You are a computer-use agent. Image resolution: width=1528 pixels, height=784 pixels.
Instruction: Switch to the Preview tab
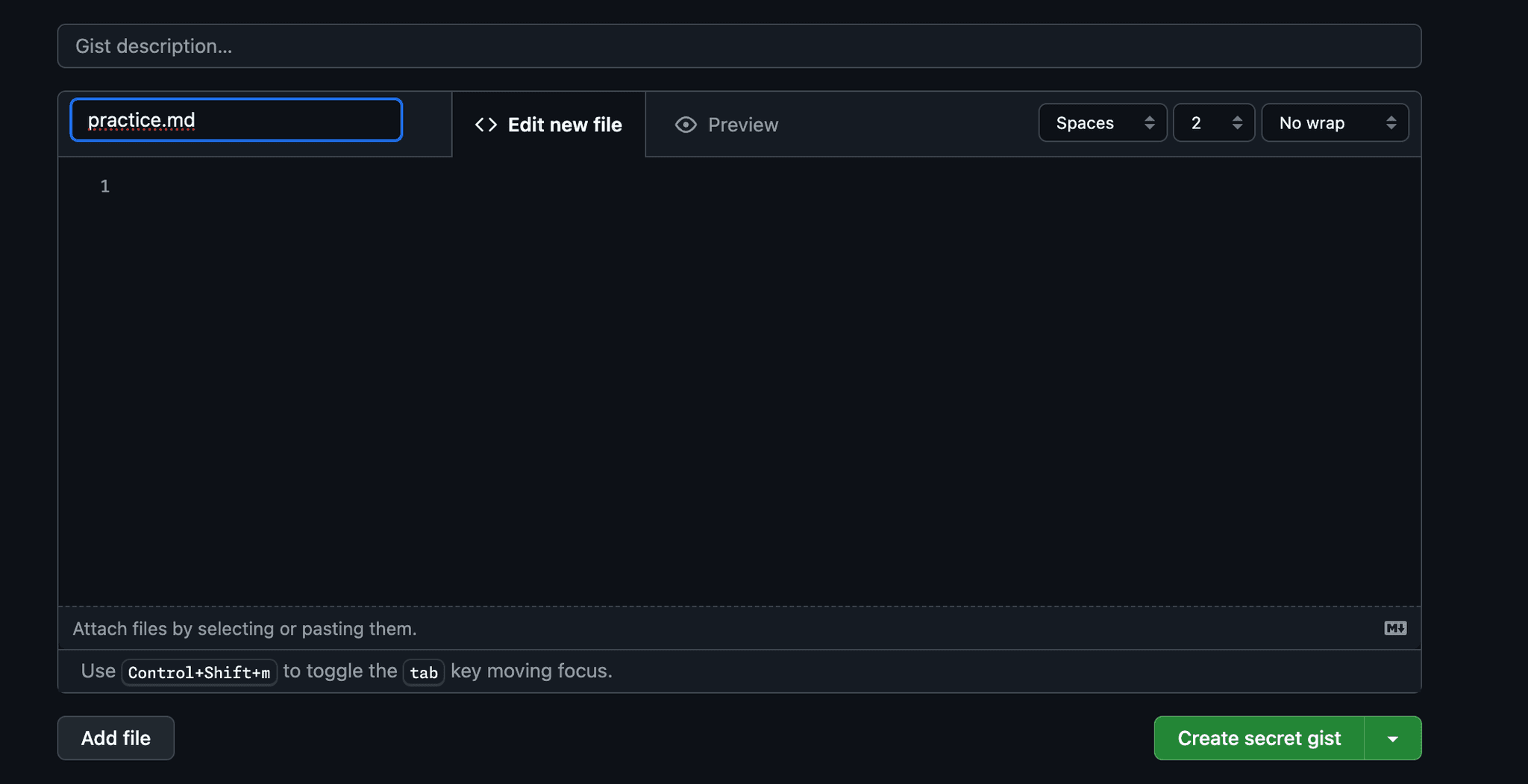[x=727, y=125]
